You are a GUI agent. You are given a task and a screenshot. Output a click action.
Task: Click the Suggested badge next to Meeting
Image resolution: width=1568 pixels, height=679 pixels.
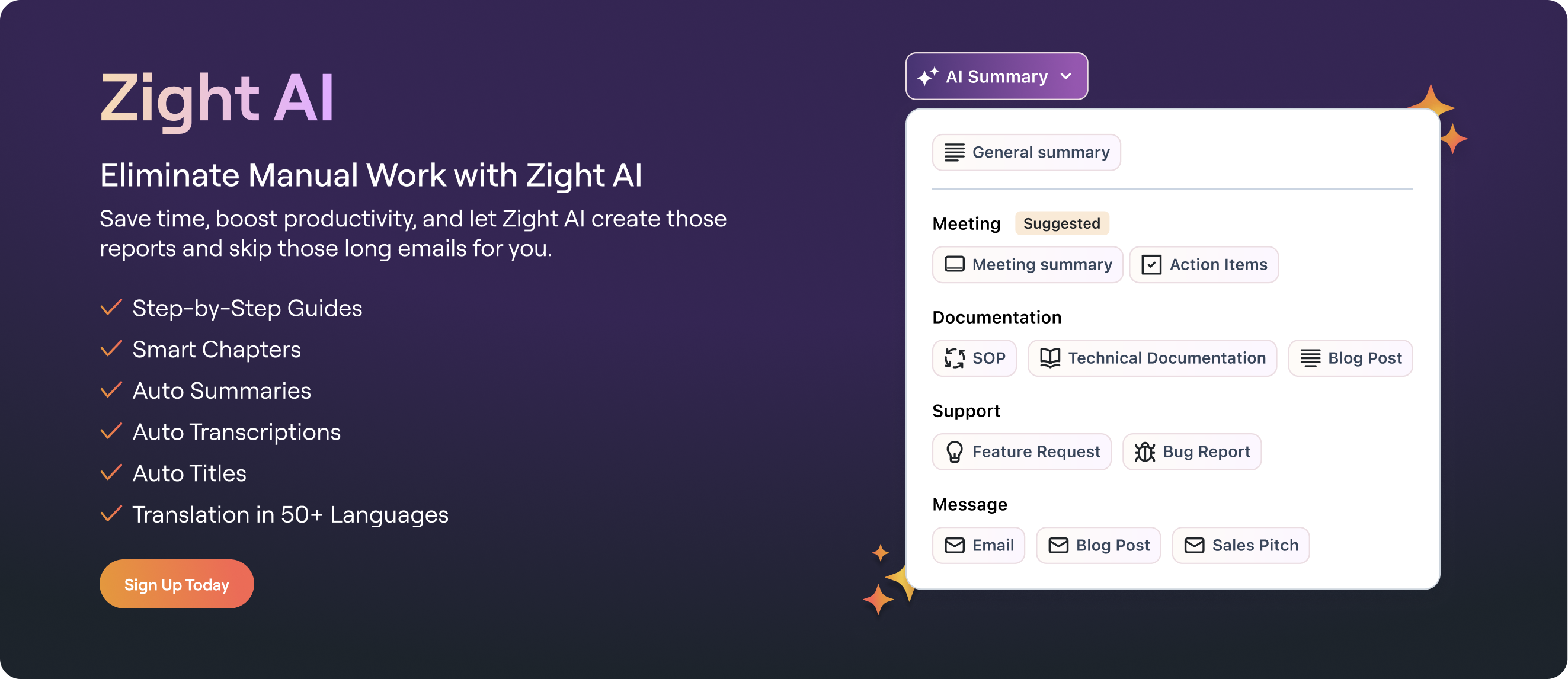point(1061,223)
